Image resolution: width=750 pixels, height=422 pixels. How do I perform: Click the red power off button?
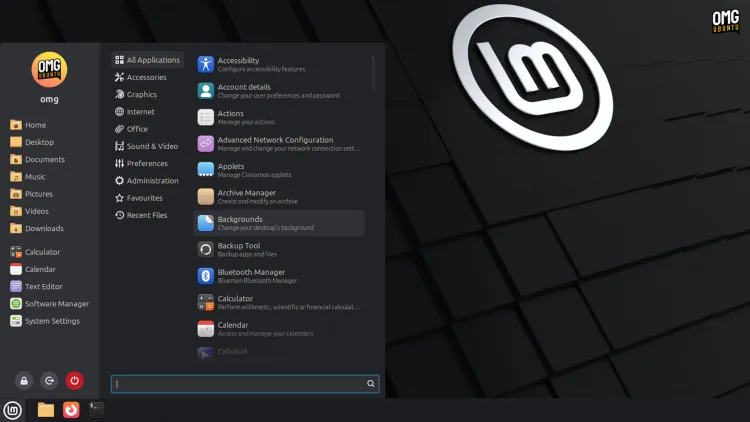tap(74, 381)
